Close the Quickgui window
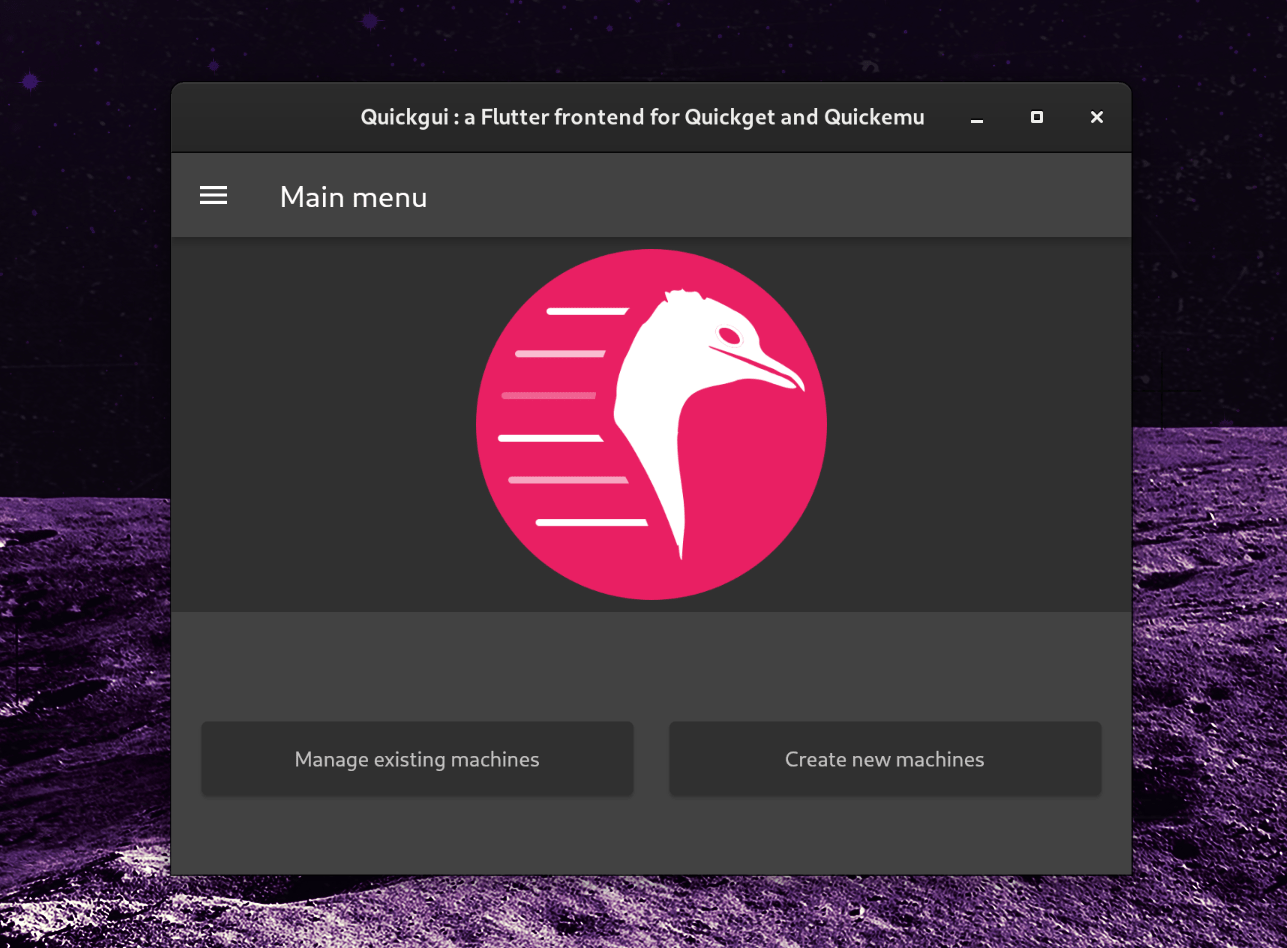The width and height of the screenshot is (1287, 948). click(x=1097, y=118)
